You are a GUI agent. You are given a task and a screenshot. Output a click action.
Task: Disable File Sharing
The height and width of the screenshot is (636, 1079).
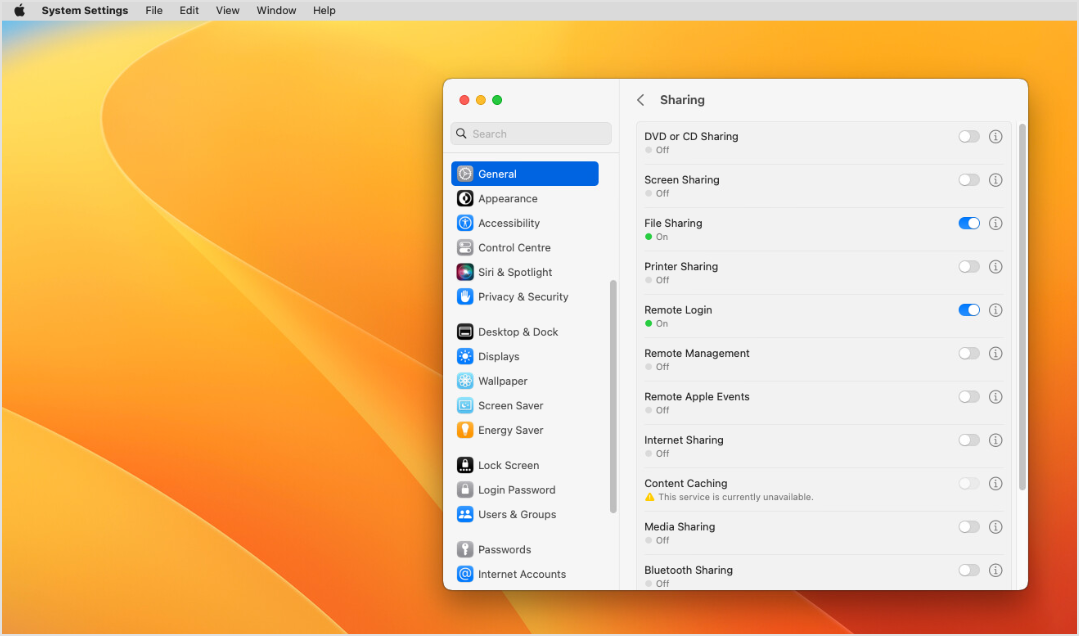(968, 223)
